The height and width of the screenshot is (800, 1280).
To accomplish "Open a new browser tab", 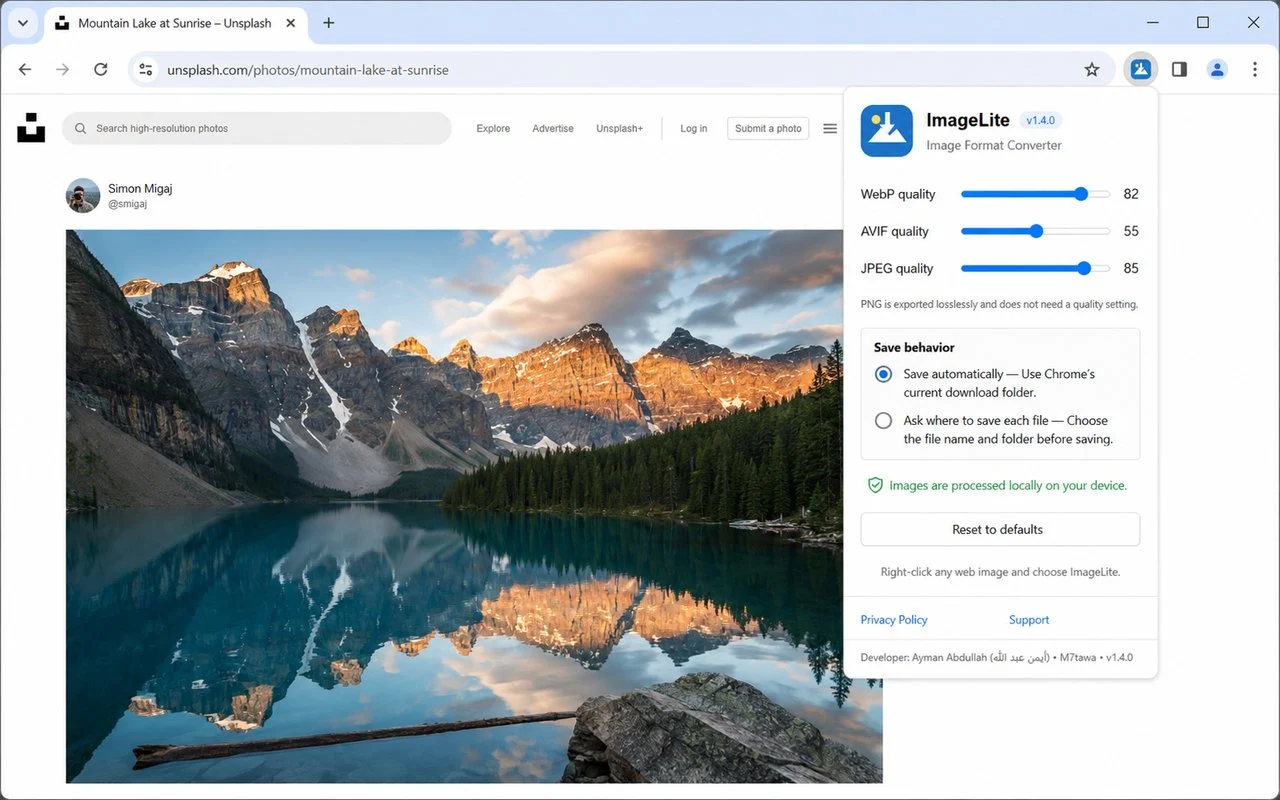I will coord(328,23).
